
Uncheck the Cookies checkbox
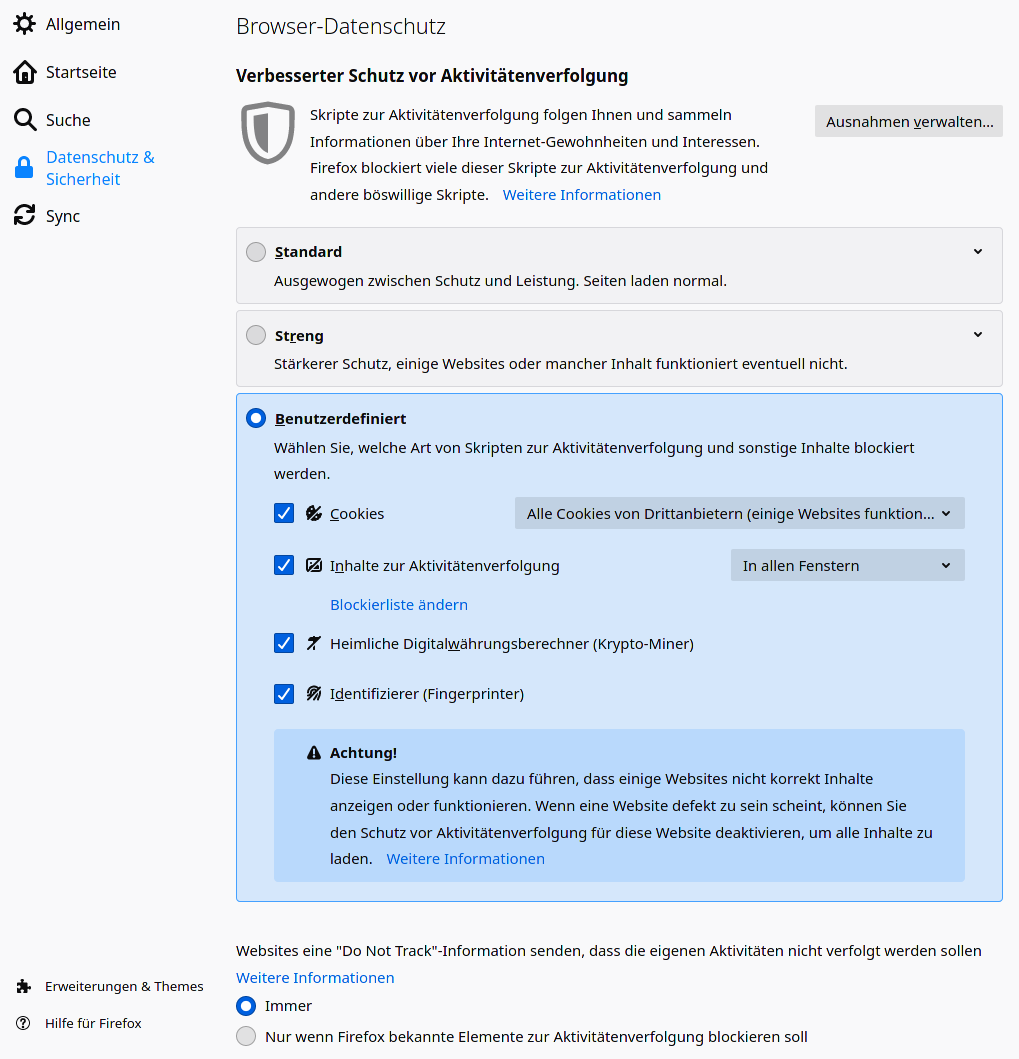(284, 514)
